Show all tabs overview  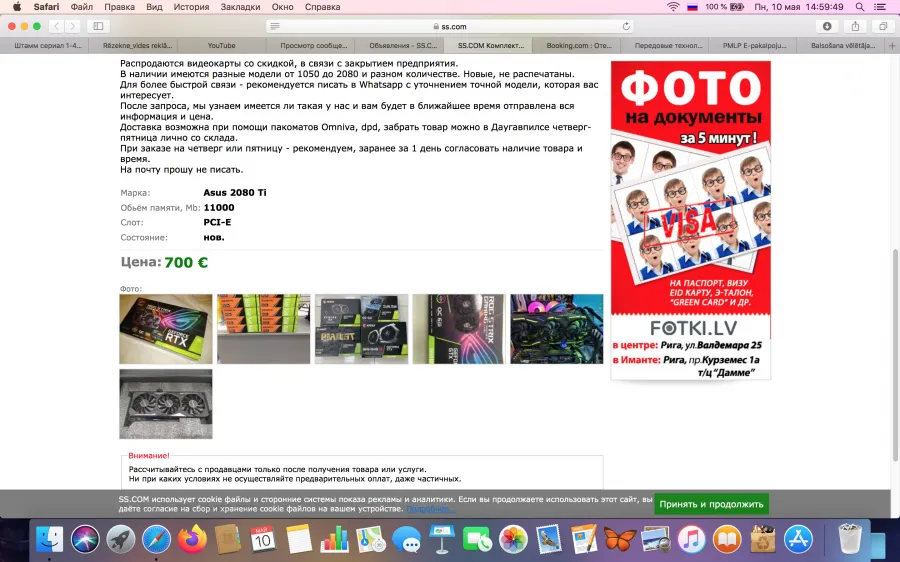coord(883,26)
